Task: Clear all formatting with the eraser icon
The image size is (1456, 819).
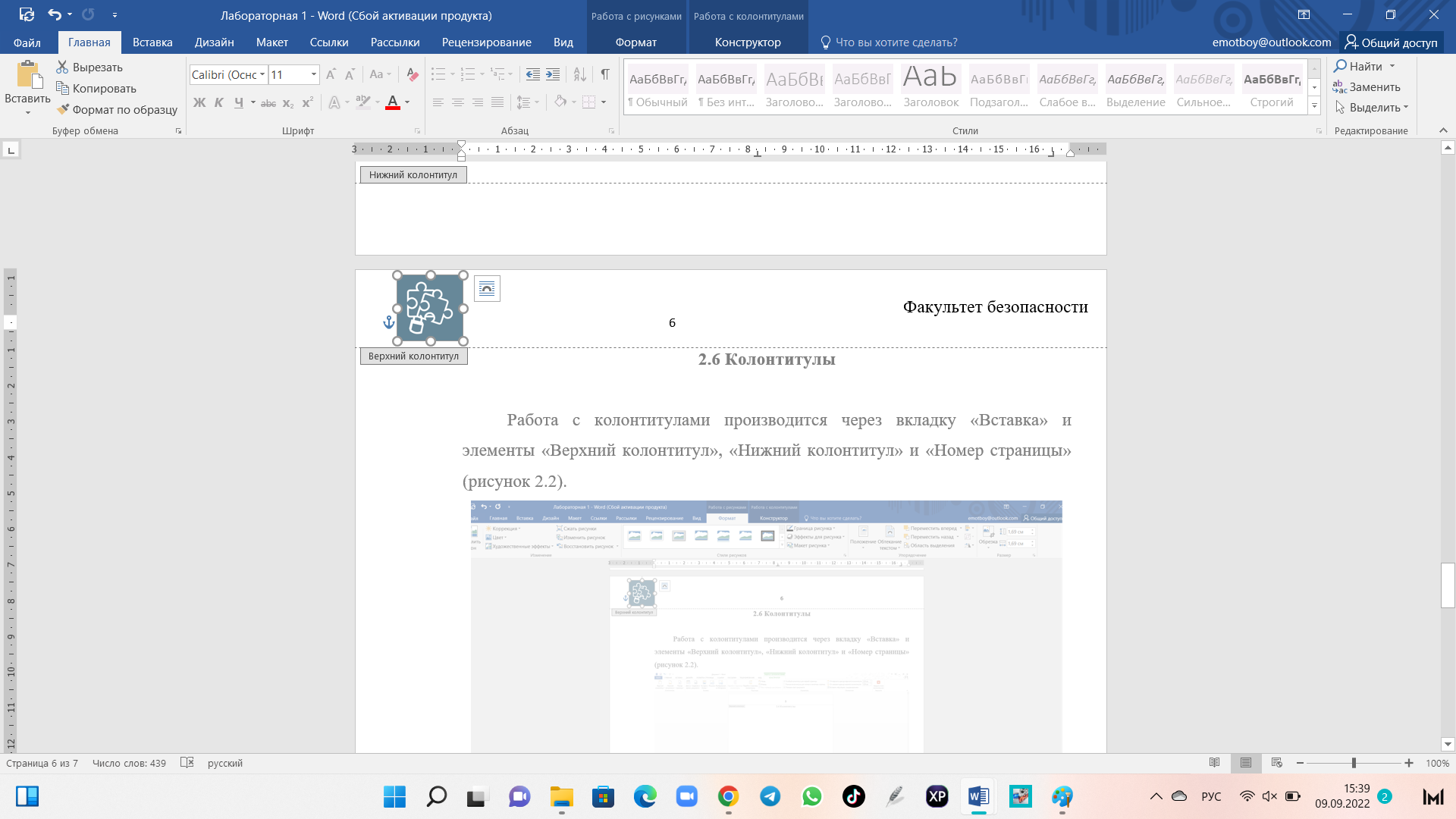Action: pyautogui.click(x=413, y=74)
